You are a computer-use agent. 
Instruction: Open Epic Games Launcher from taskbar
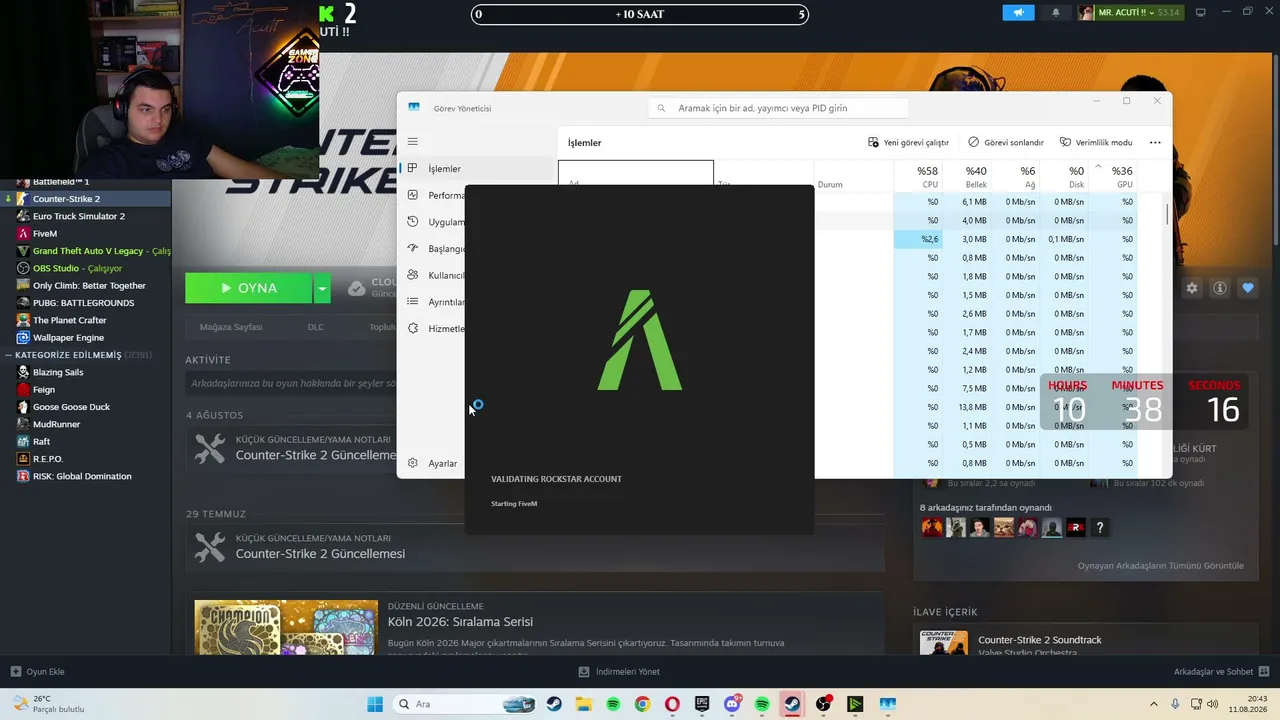click(x=702, y=704)
